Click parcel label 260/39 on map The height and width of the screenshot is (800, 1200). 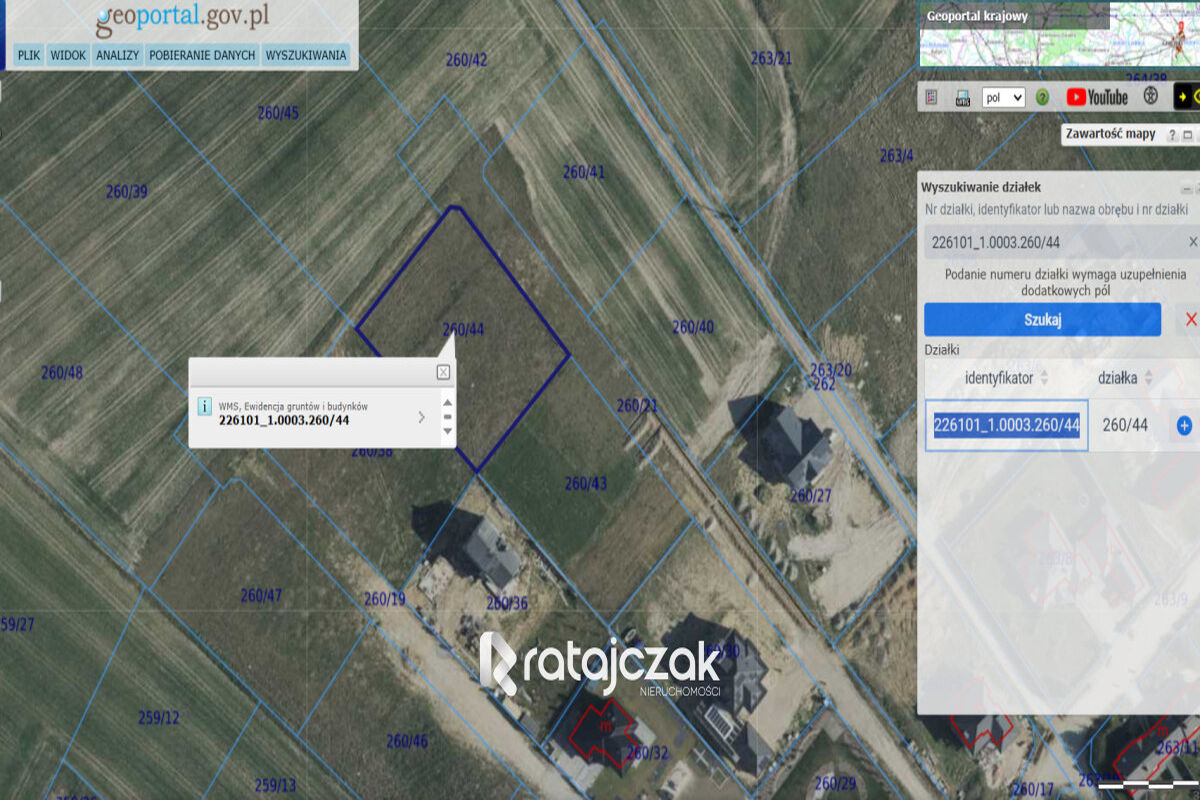click(127, 191)
